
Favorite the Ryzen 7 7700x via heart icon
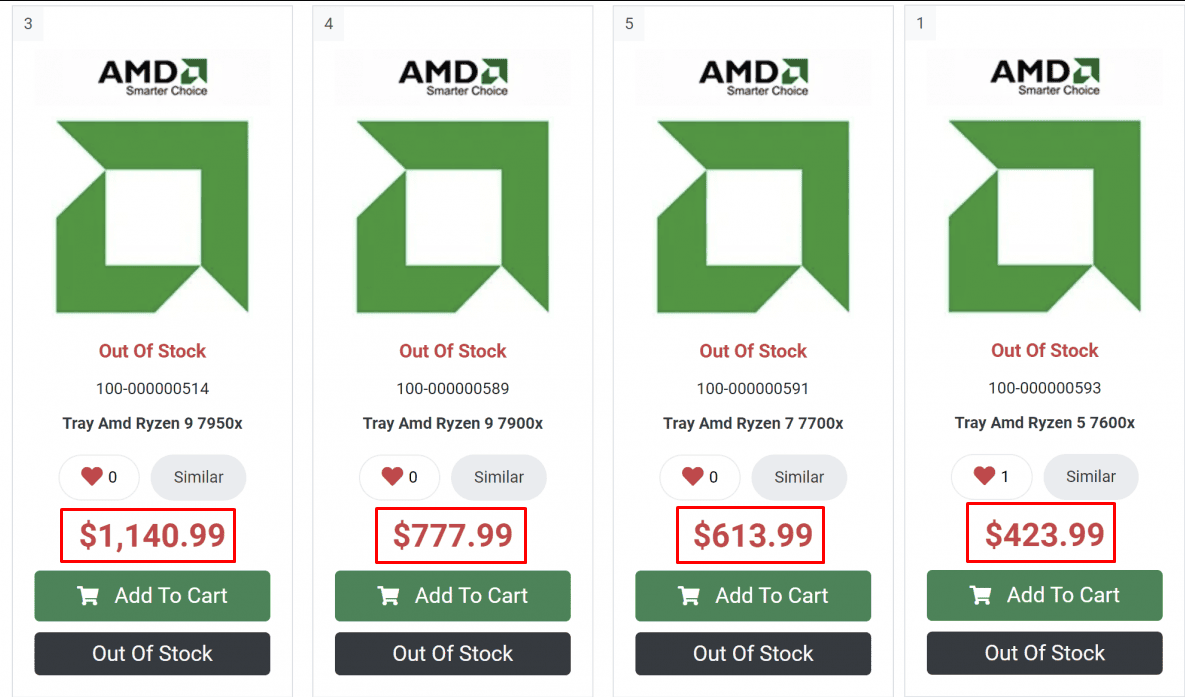point(692,477)
